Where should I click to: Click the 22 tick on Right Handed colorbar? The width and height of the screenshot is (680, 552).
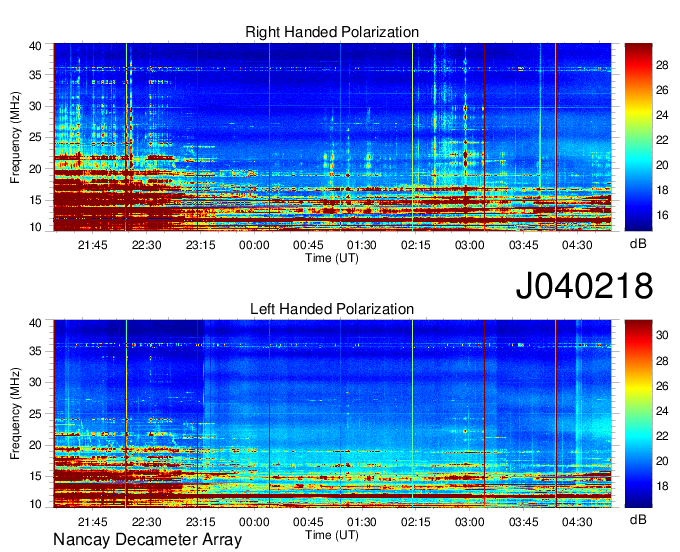662,140
